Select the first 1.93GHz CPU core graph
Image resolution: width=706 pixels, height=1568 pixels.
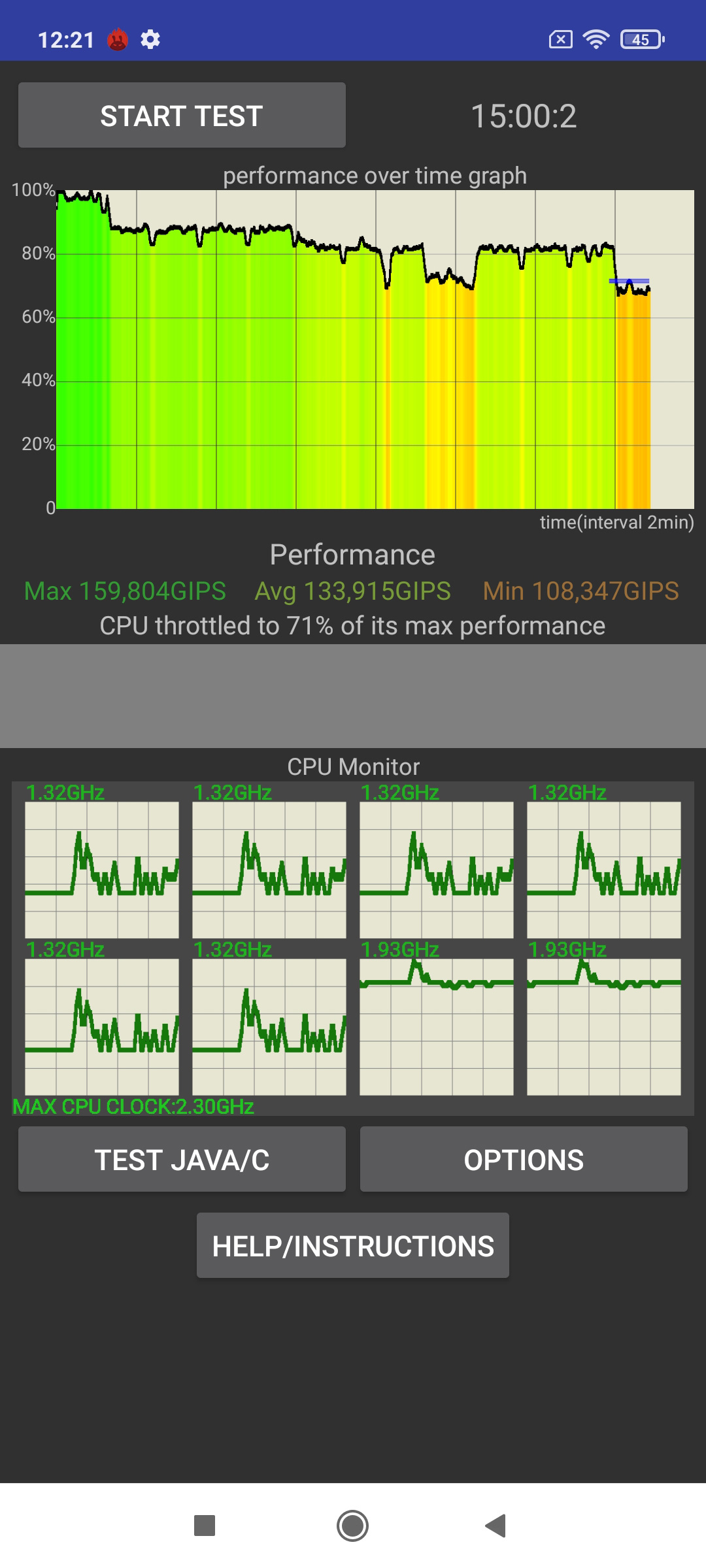point(437,1026)
